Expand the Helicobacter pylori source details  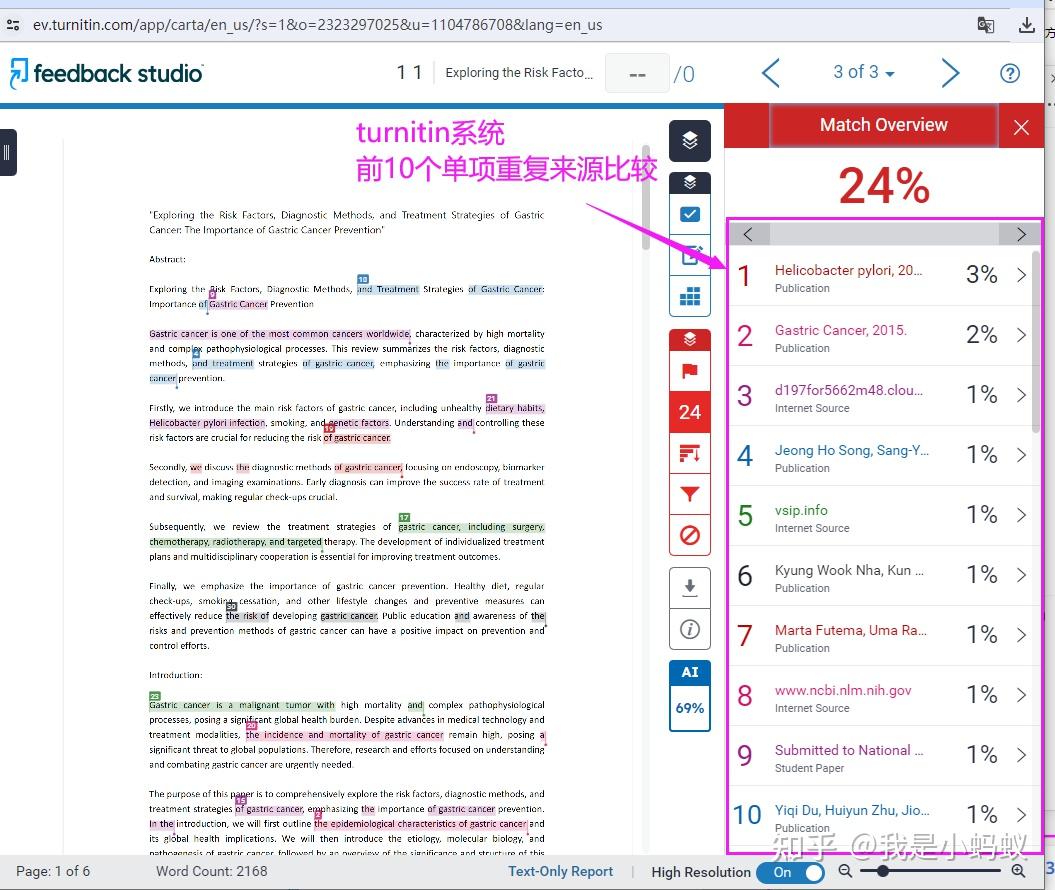[x=1020, y=274]
